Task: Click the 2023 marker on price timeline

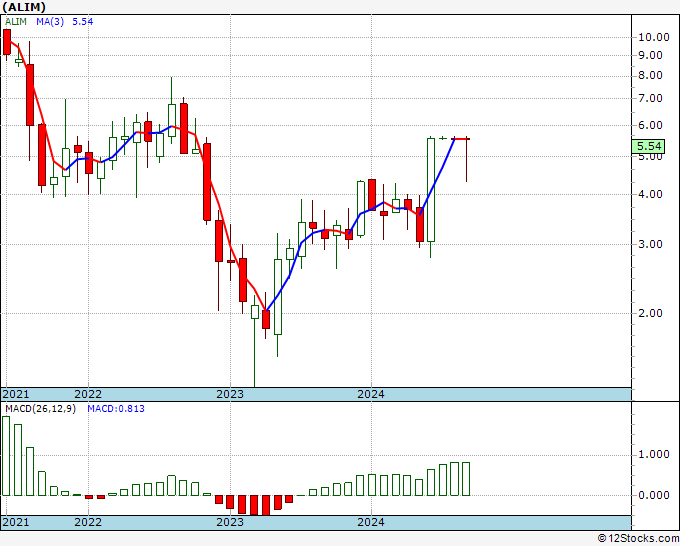Action: click(x=230, y=394)
